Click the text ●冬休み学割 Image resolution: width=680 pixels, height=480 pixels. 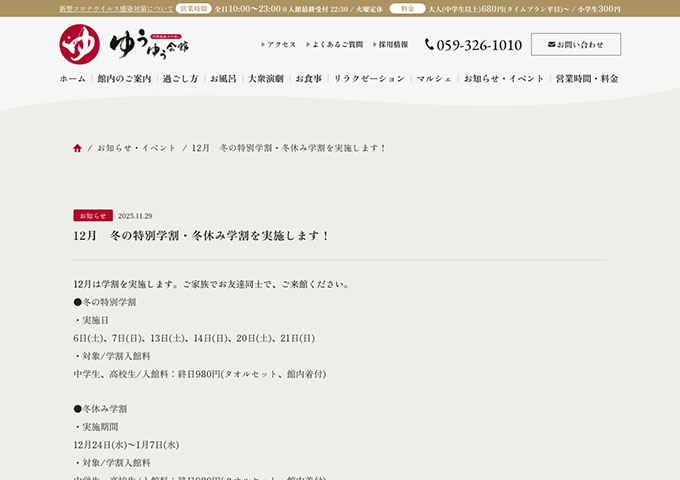point(100,409)
